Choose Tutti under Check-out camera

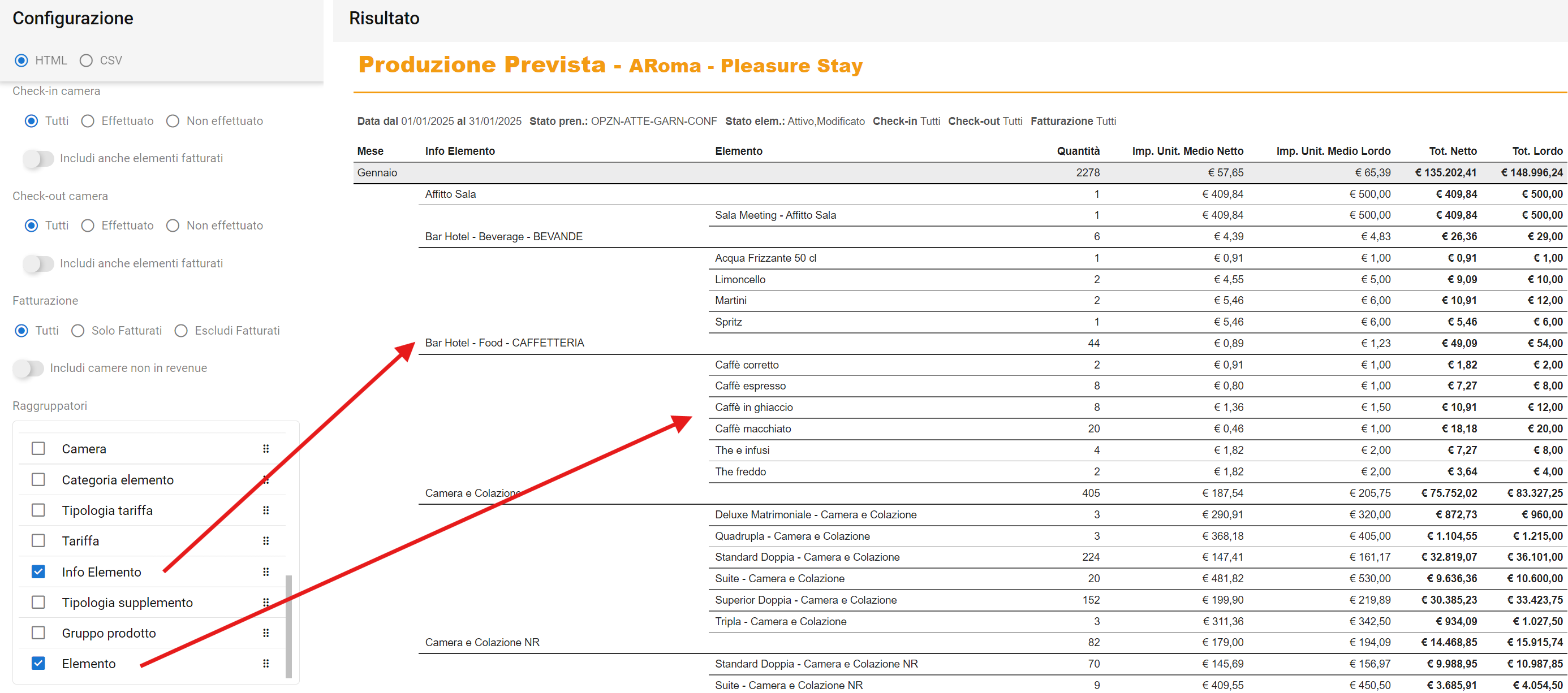click(32, 226)
